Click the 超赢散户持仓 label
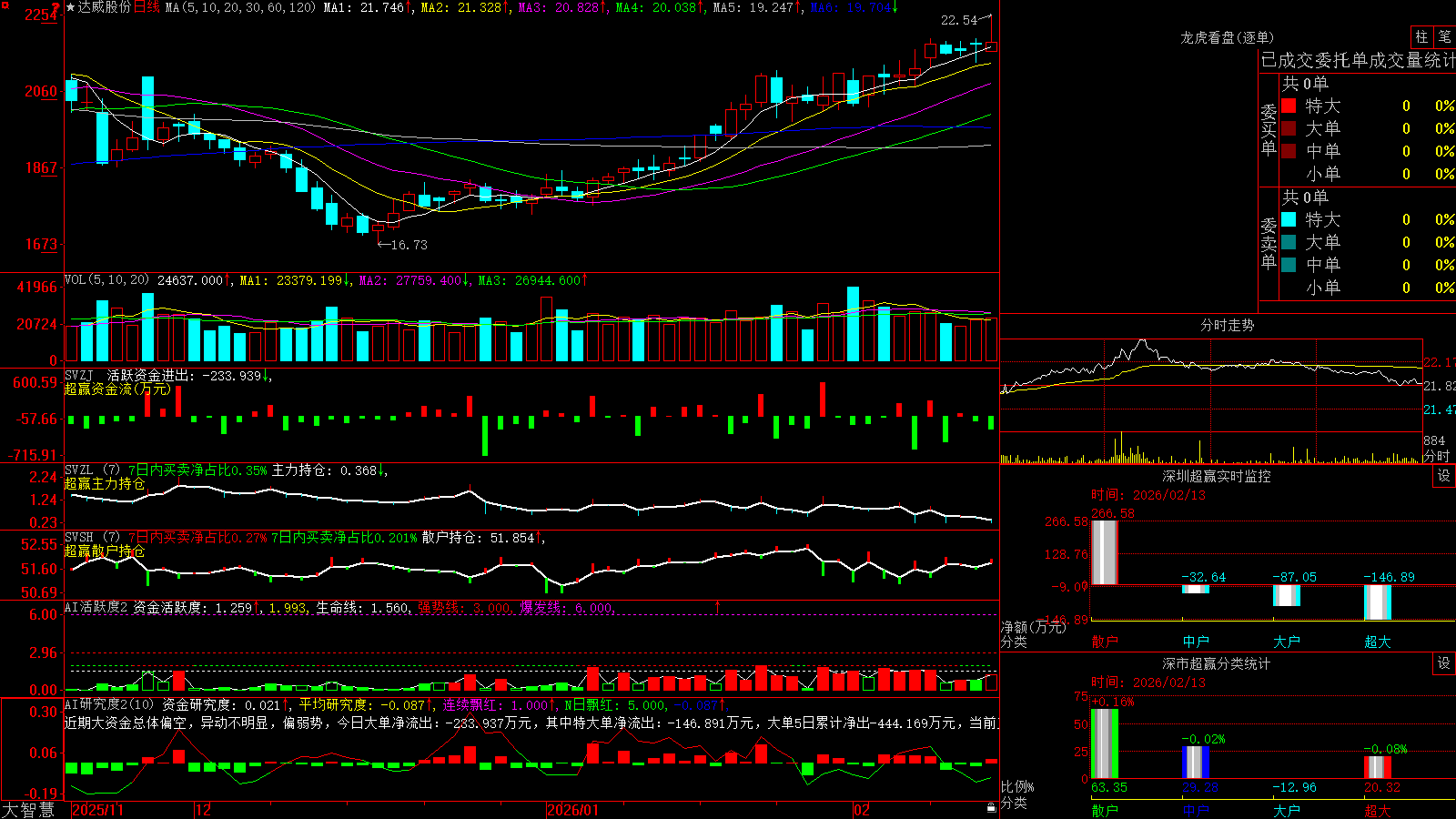Screen dimensions: 1456x819 [105, 551]
